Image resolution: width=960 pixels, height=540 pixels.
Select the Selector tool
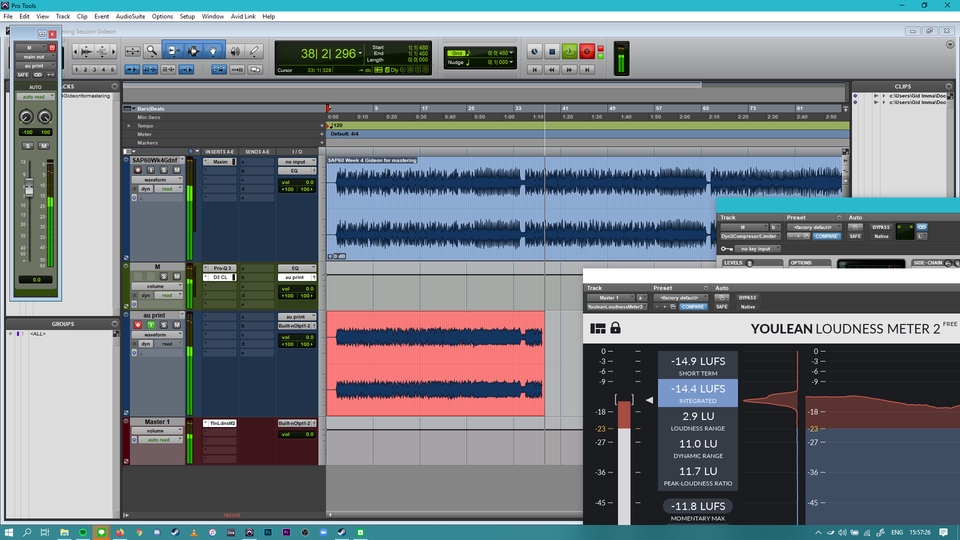pyautogui.click(x=193, y=51)
